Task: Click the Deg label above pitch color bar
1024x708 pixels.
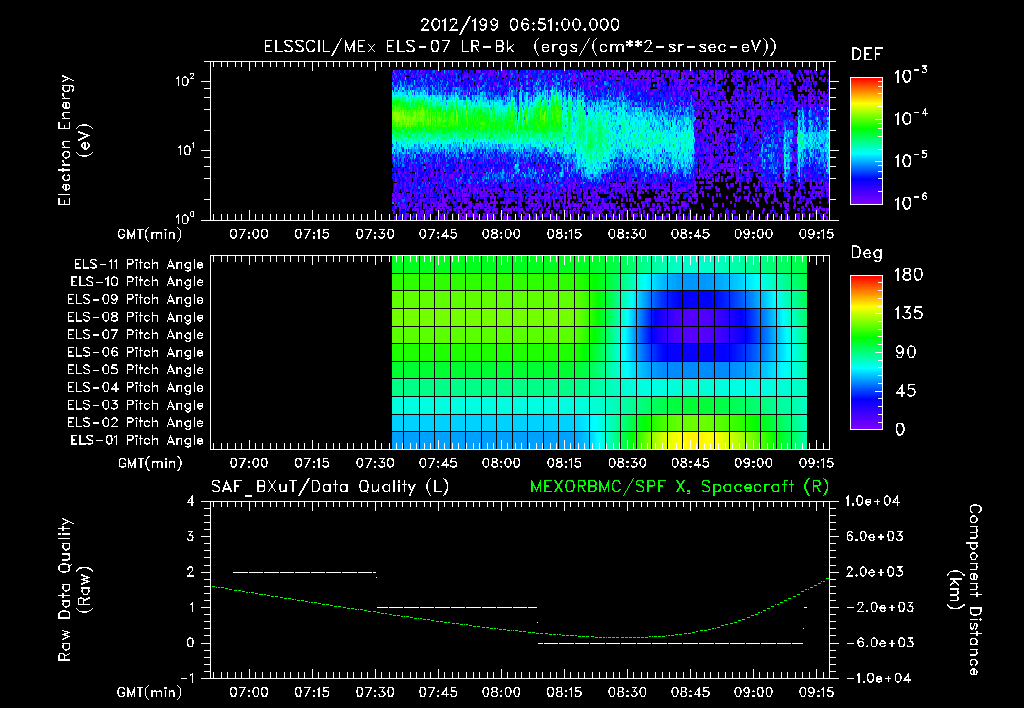Action: coord(866,253)
